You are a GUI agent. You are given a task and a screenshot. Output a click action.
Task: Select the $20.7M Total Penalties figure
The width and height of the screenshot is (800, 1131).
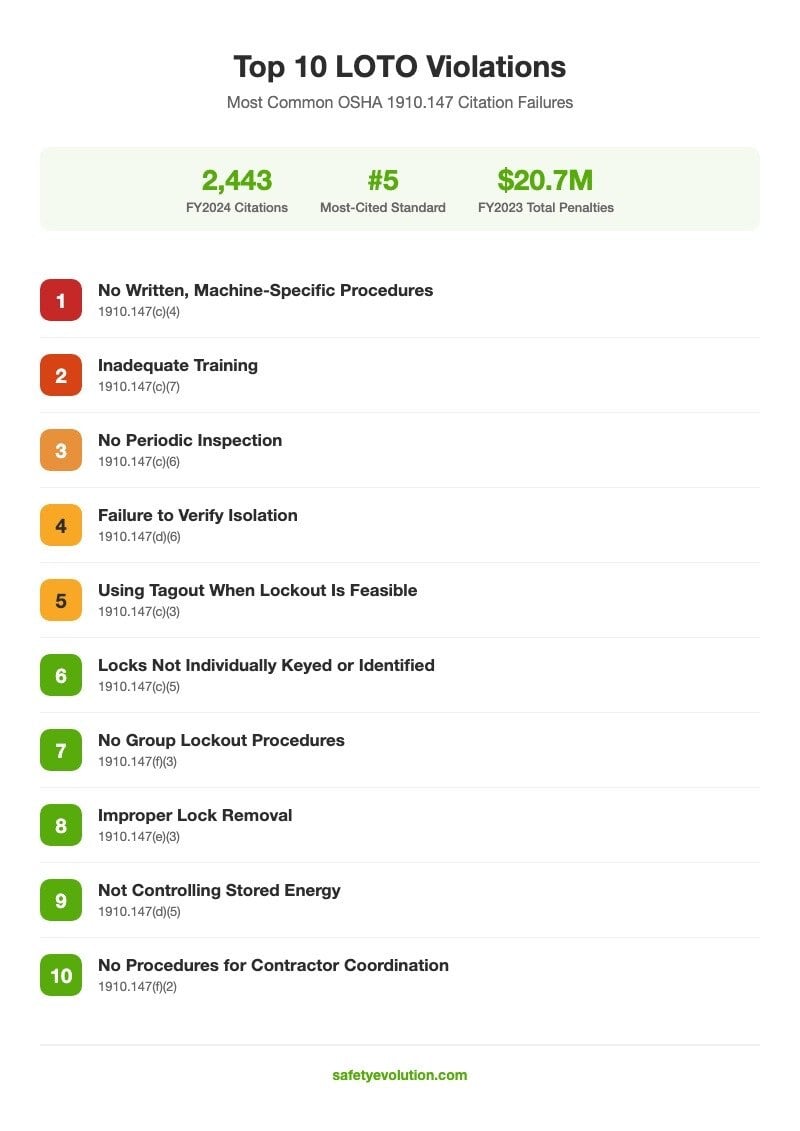pyautogui.click(x=545, y=181)
